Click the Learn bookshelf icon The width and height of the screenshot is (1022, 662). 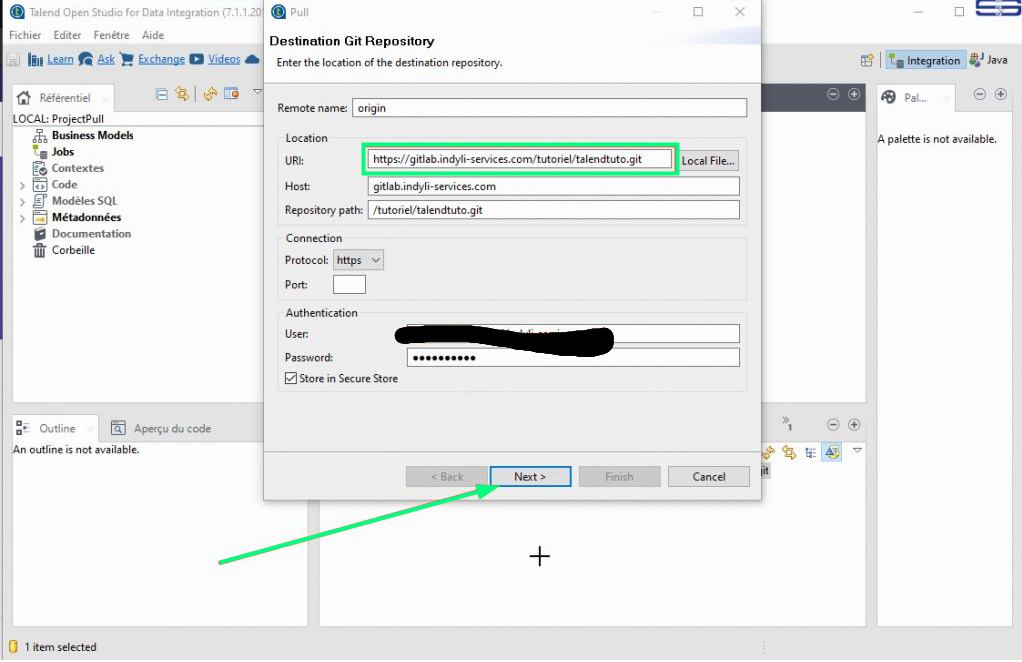pyautogui.click(x=35, y=60)
